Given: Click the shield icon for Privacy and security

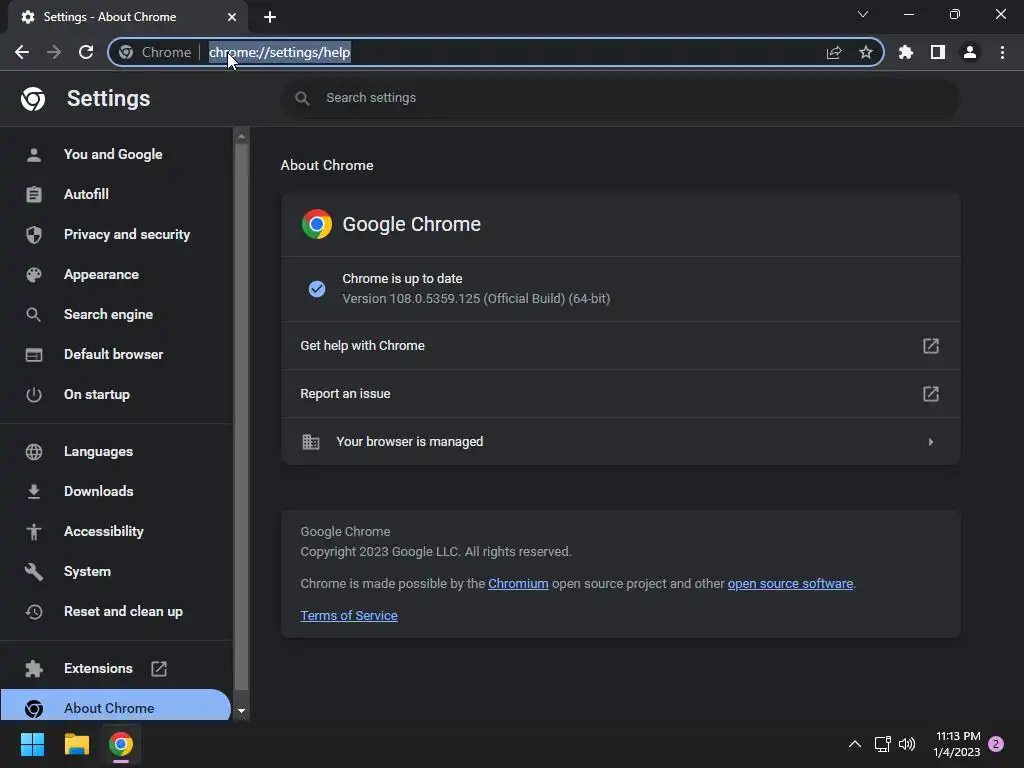Looking at the screenshot, I should 34,234.
